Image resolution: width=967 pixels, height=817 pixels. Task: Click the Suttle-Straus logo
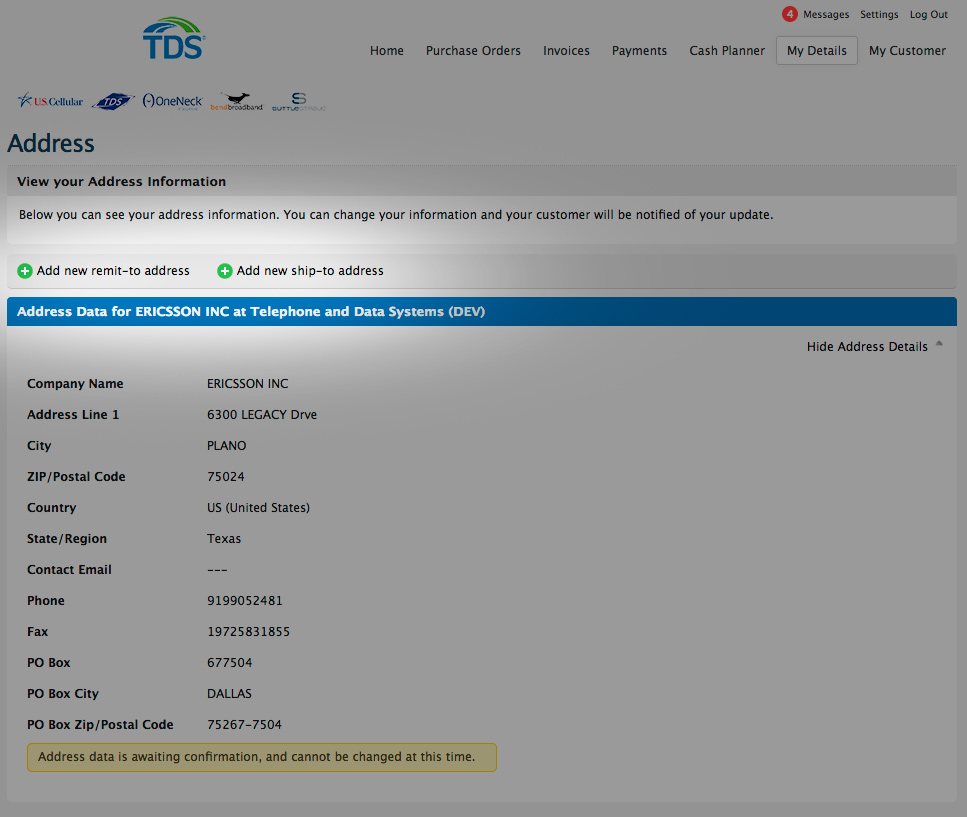coord(299,102)
